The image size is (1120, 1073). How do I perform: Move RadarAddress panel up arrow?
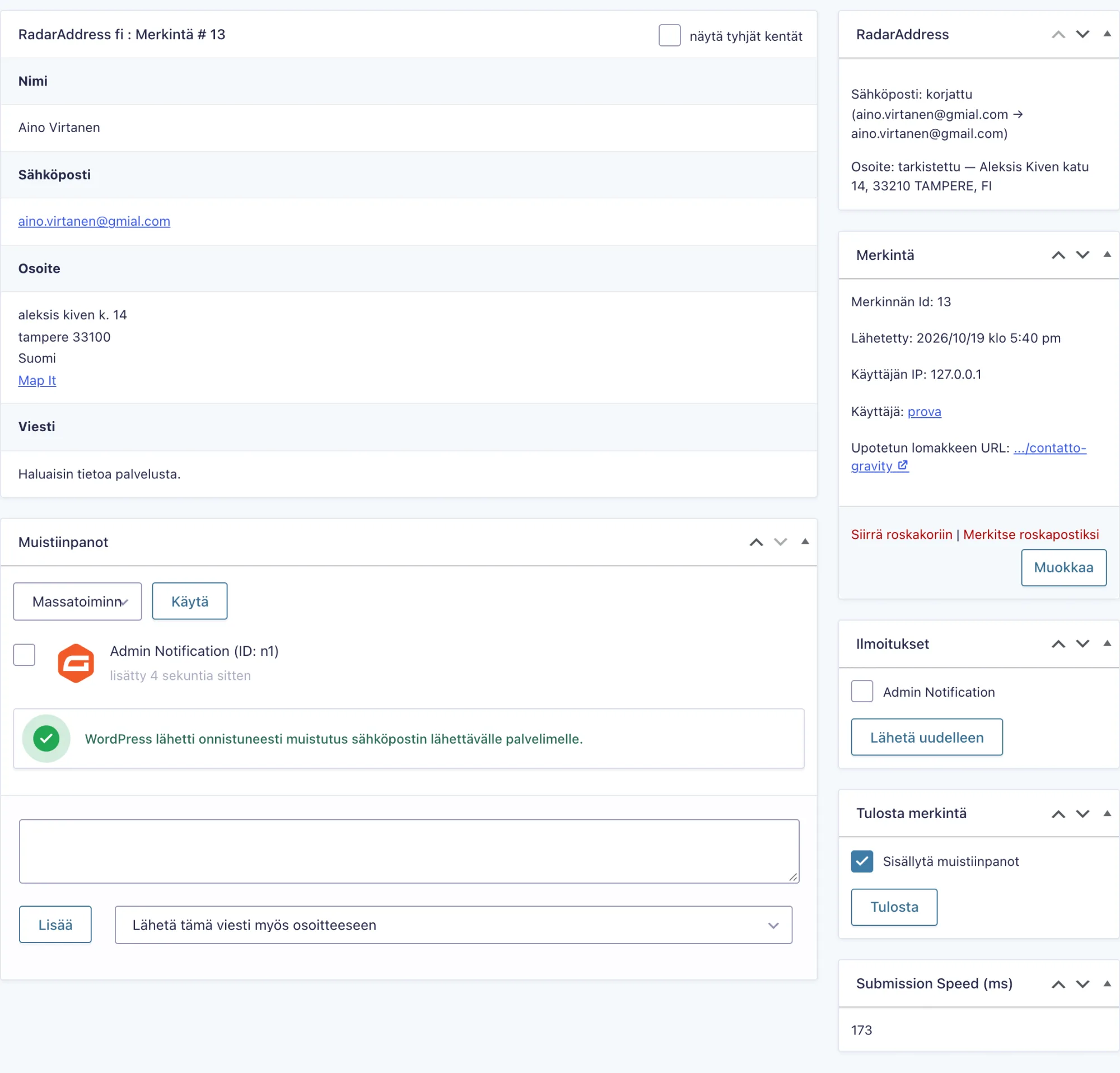point(1058,34)
